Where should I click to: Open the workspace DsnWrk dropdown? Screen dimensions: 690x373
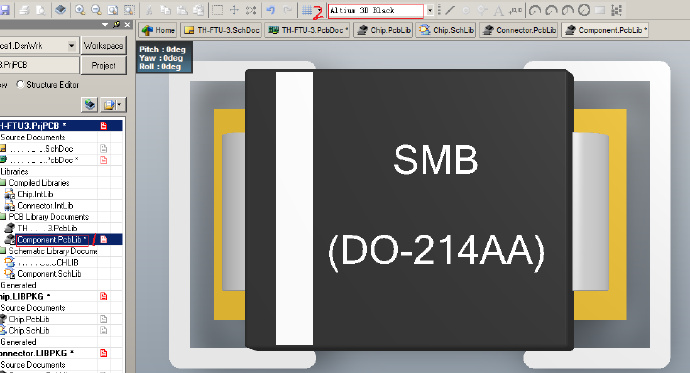click(x=71, y=45)
